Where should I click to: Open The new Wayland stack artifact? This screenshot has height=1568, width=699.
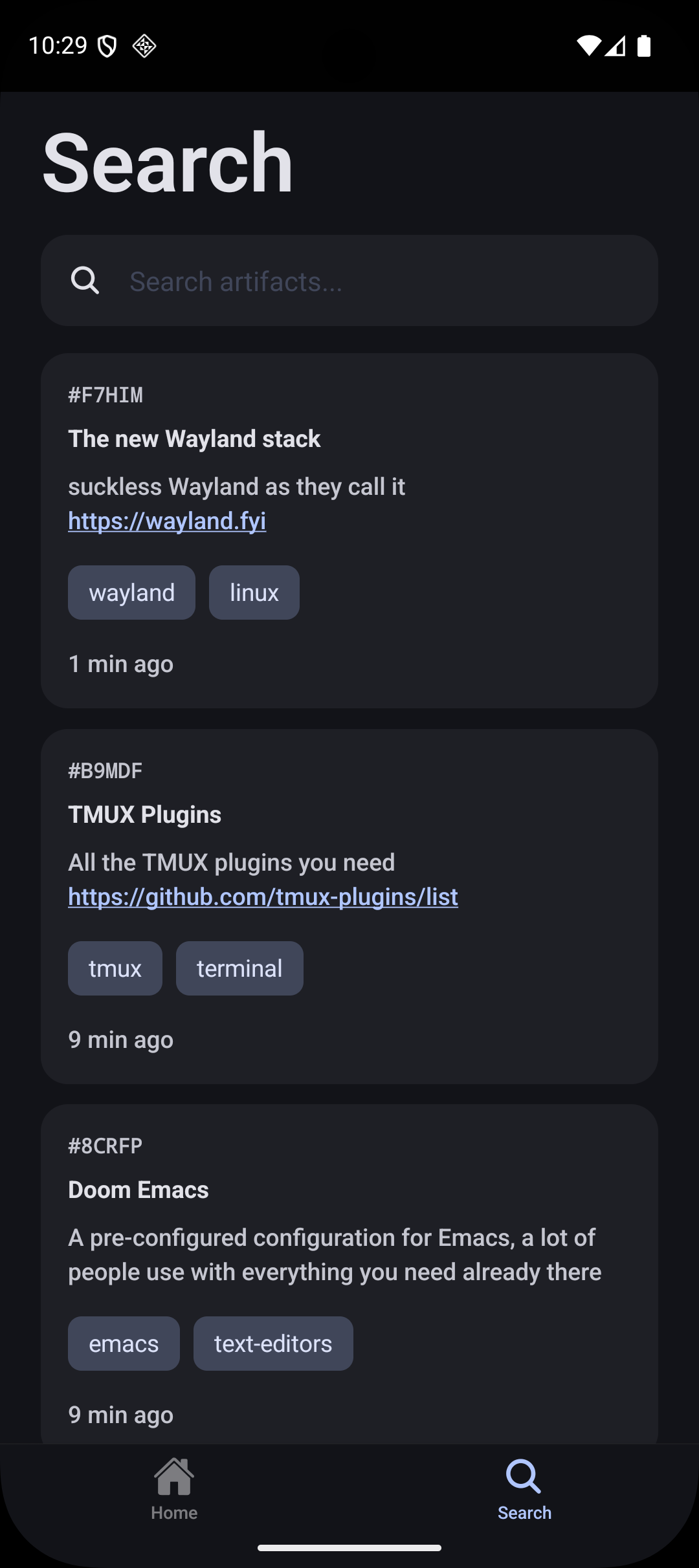click(x=349, y=530)
